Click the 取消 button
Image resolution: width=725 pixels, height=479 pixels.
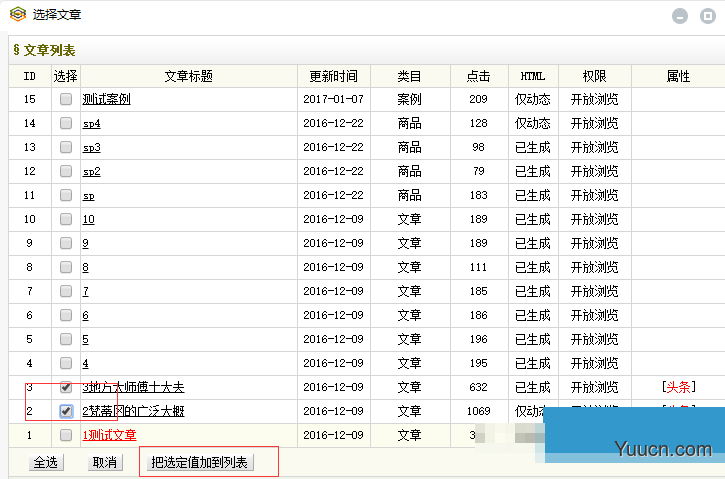point(105,462)
